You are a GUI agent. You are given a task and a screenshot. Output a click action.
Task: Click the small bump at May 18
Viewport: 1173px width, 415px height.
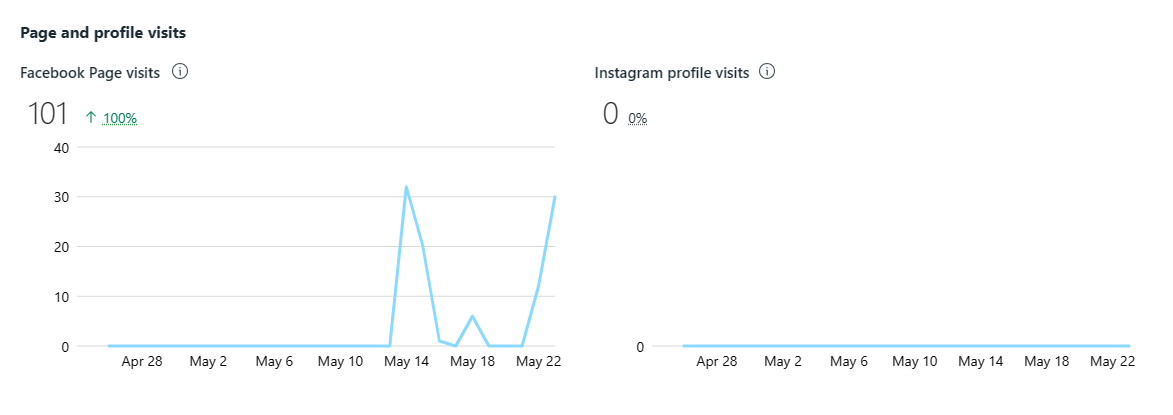tap(472, 316)
